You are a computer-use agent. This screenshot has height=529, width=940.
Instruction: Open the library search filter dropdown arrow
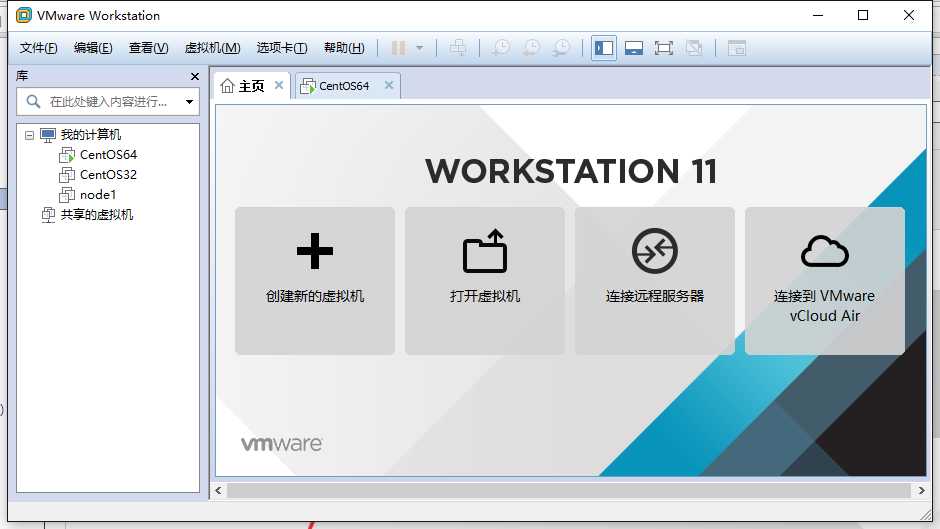click(189, 102)
